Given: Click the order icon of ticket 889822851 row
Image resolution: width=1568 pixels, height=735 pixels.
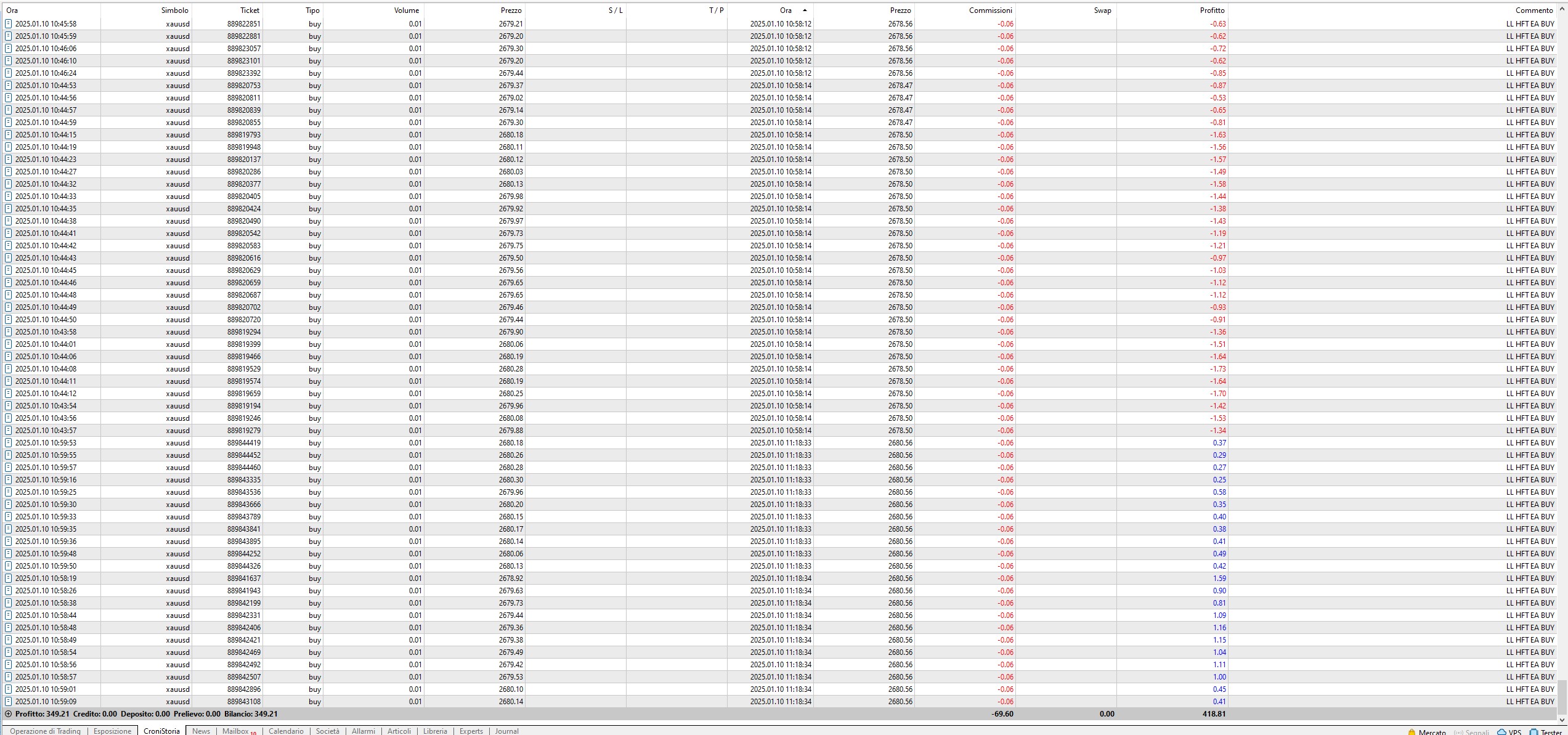Looking at the screenshot, I should coord(9,24).
